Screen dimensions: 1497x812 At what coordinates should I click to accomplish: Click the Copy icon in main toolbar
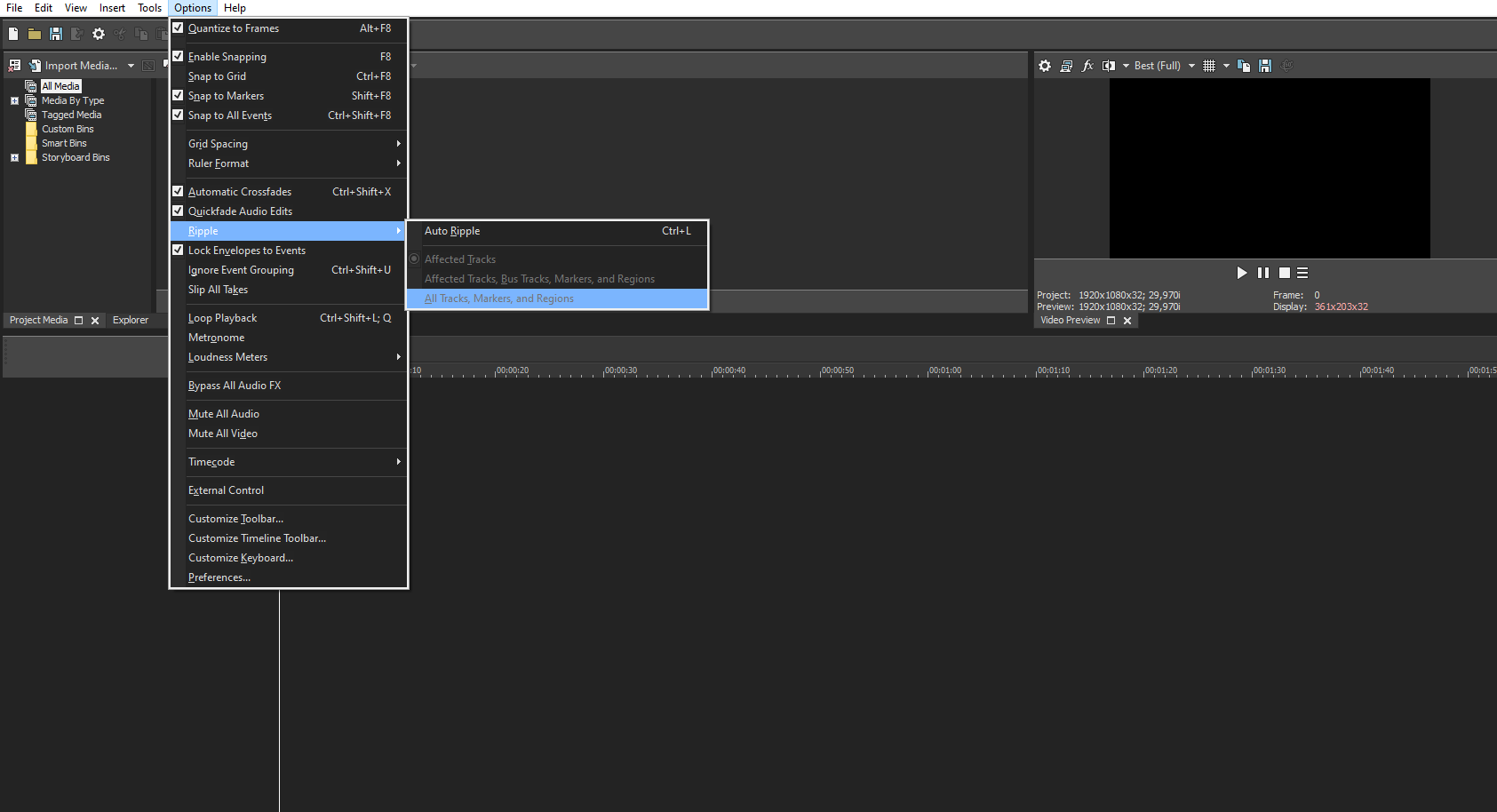click(x=141, y=34)
